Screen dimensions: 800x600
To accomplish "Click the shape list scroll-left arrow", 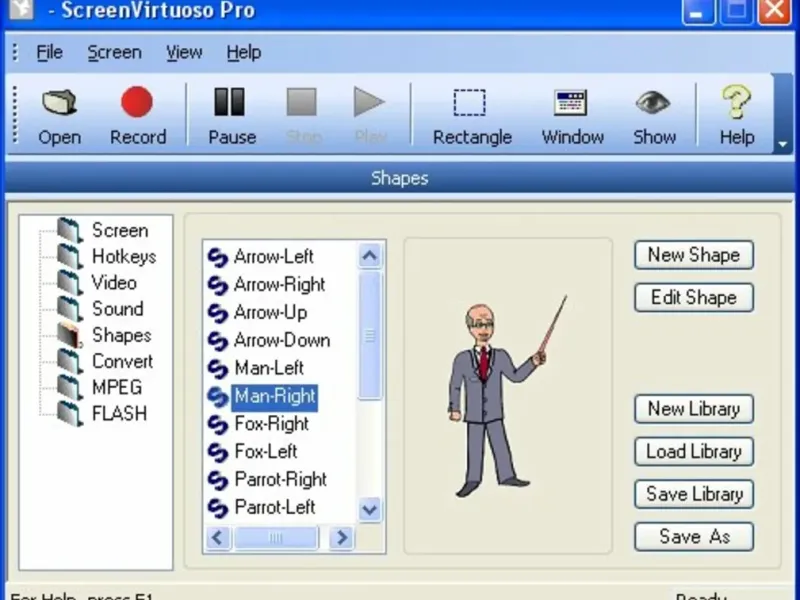I will tap(218, 537).
